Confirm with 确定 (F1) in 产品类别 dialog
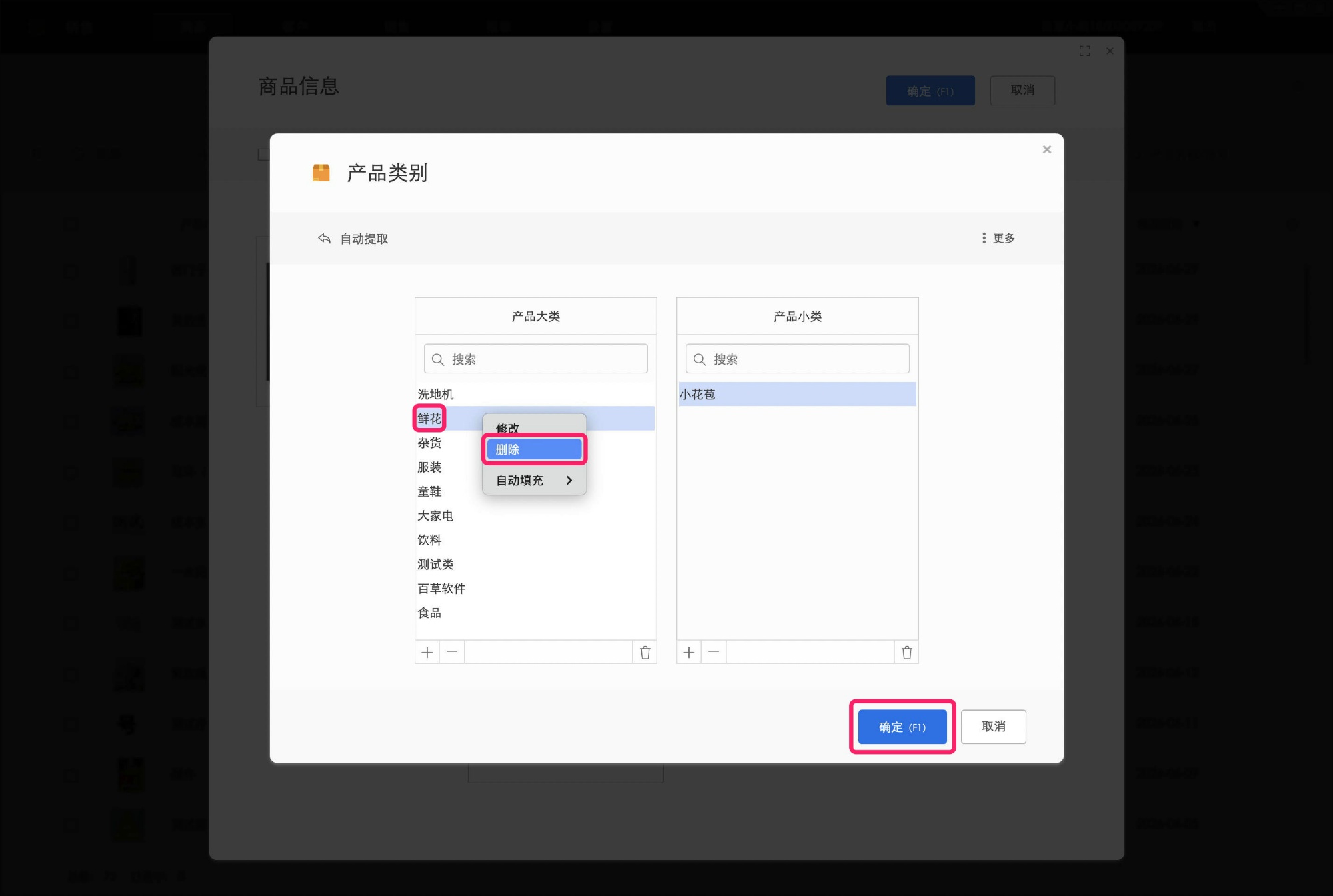The height and width of the screenshot is (896, 1333). (902, 727)
